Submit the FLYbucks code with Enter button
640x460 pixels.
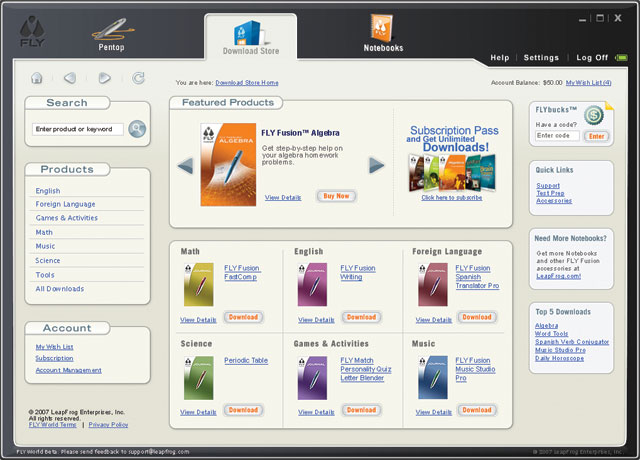click(x=596, y=135)
